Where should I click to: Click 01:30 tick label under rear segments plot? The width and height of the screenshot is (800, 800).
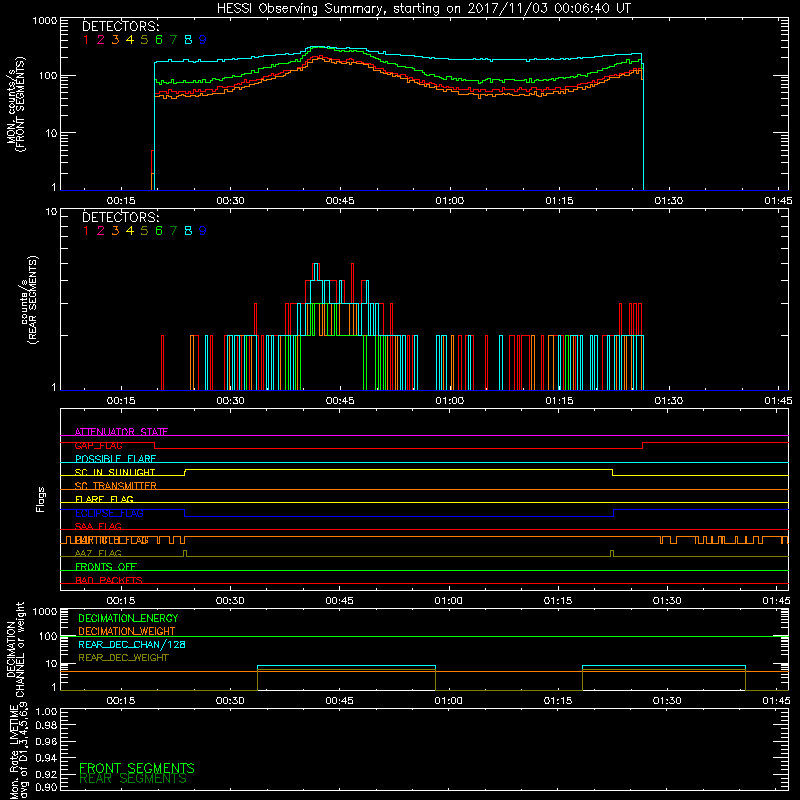[668, 401]
